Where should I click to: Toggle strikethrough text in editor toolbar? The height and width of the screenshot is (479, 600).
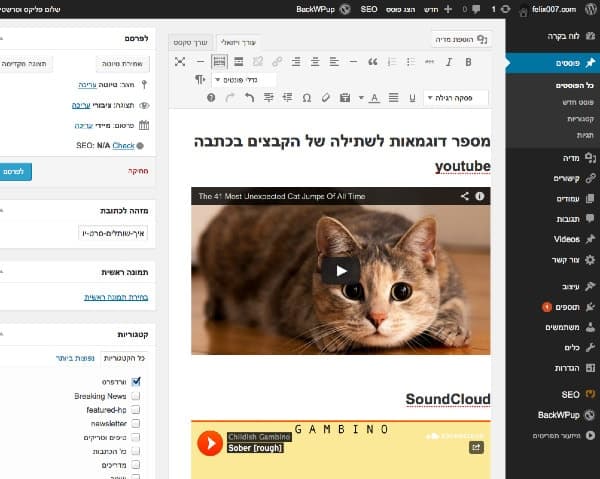pyautogui.click(x=430, y=62)
